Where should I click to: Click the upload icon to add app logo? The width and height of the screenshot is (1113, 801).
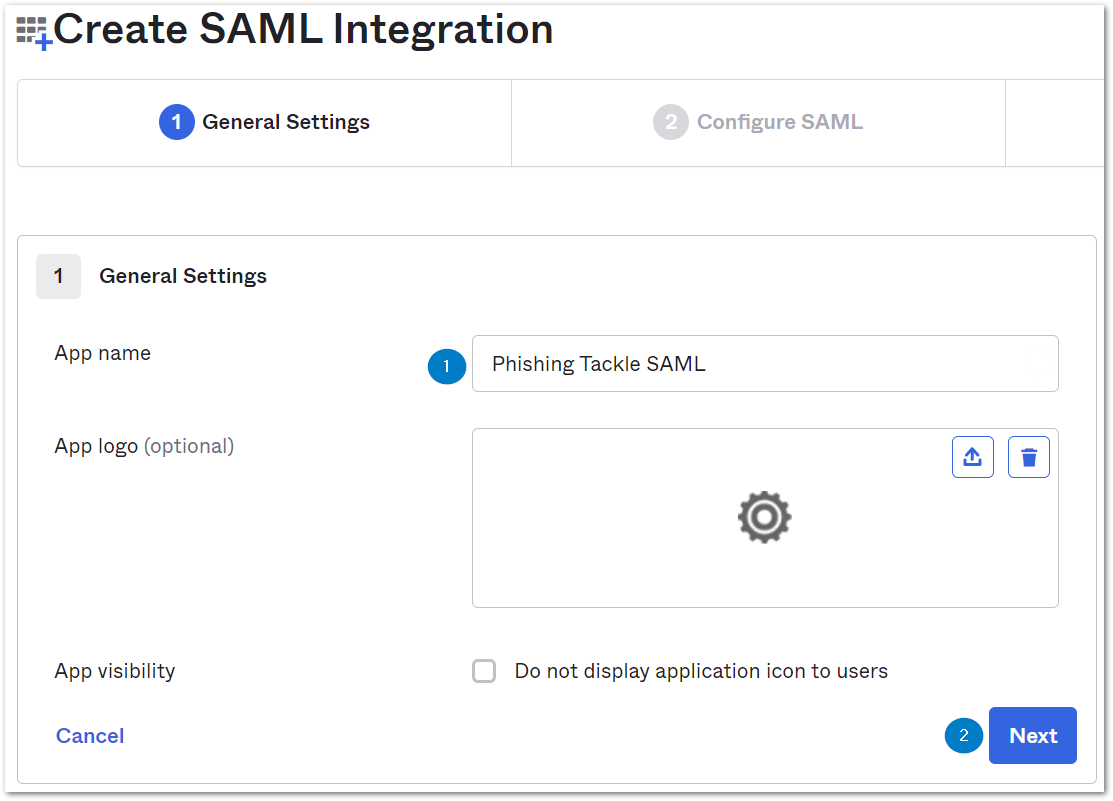[x=972, y=456]
